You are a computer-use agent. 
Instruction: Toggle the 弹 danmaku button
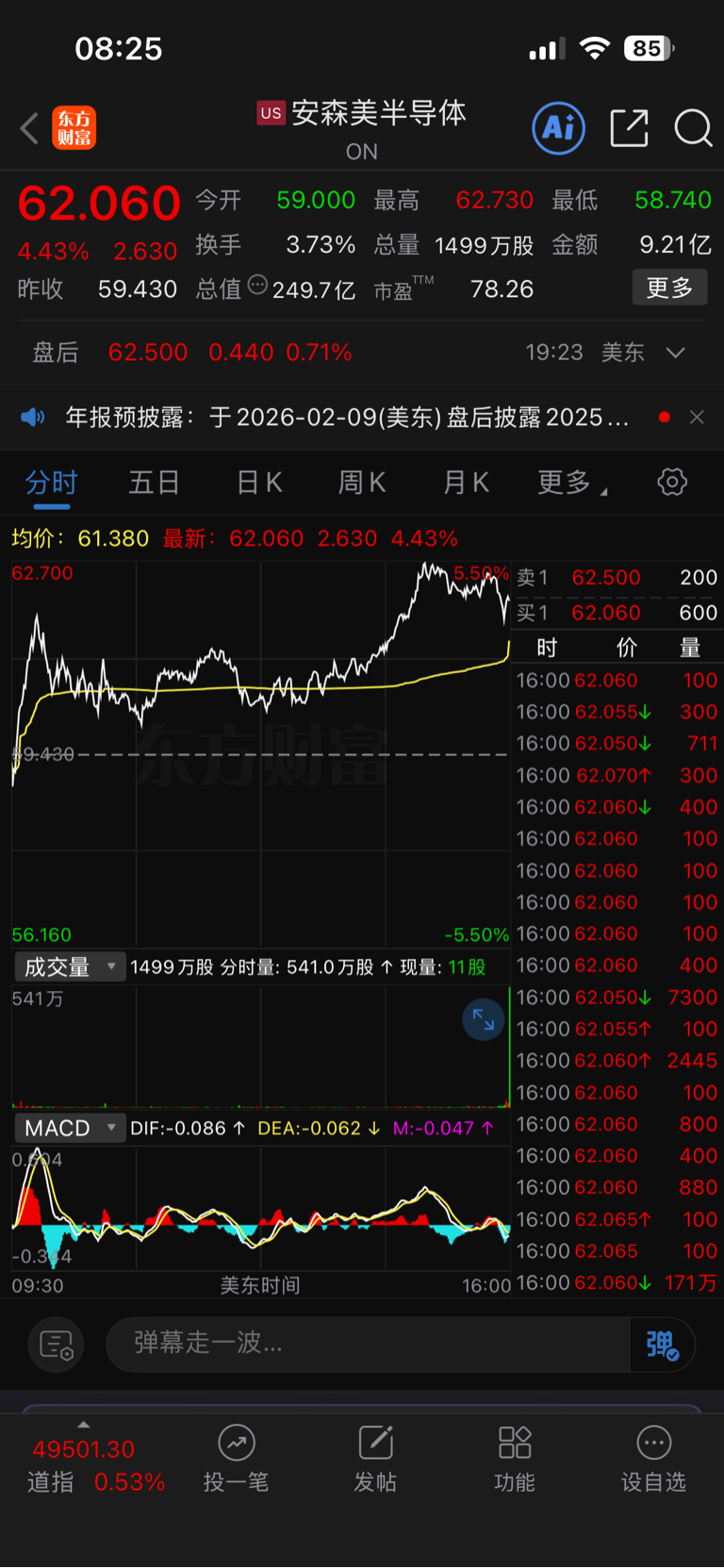pos(663,1345)
